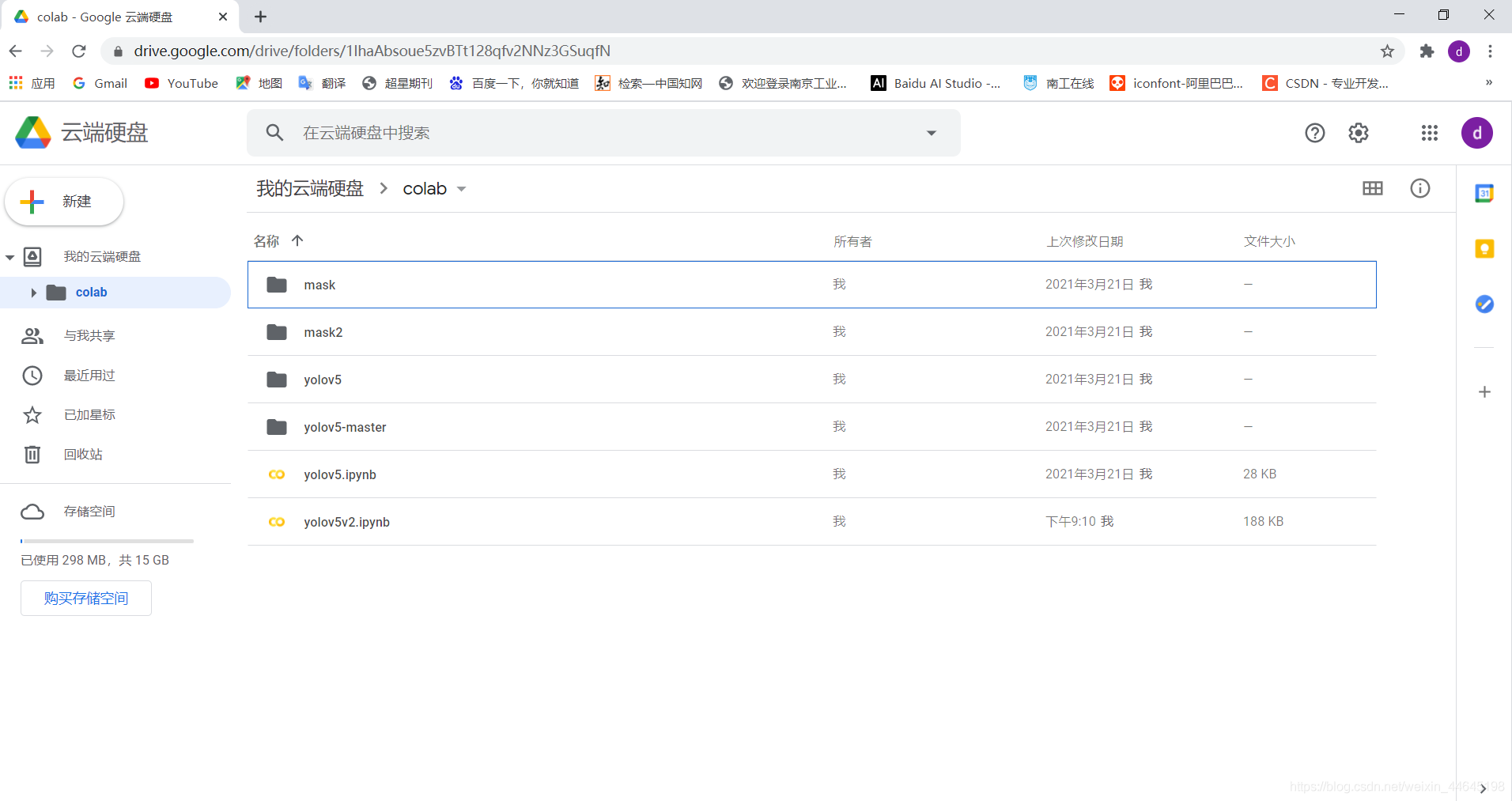Open Google Drive settings gear

click(x=1358, y=133)
